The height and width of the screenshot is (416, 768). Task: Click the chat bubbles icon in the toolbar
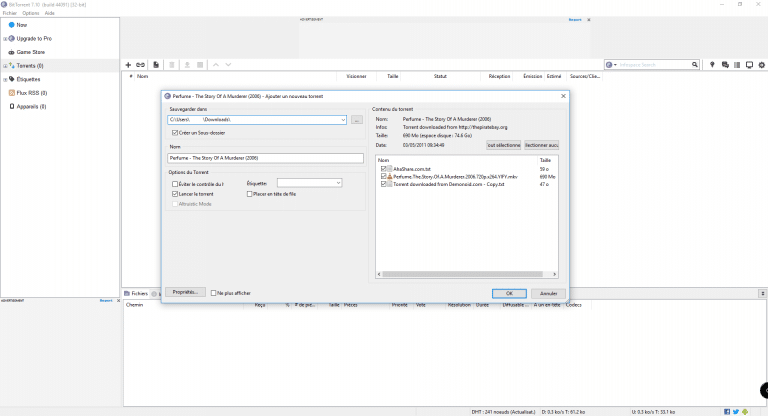pyautogui.click(x=725, y=65)
